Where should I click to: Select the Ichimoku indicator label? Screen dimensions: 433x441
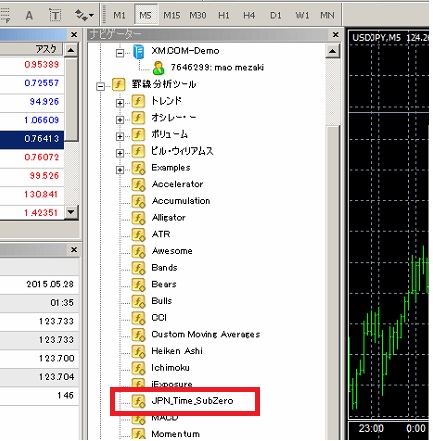(170, 367)
